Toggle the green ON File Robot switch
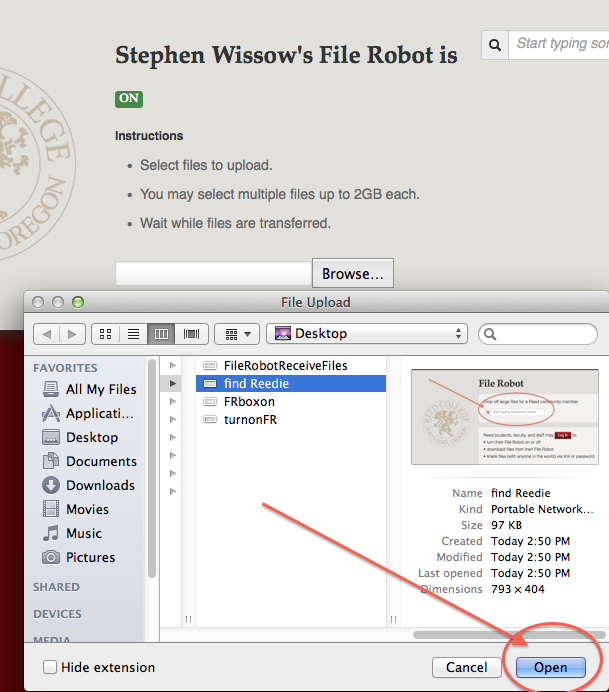Screen dimensions: 609x692 [129, 98]
